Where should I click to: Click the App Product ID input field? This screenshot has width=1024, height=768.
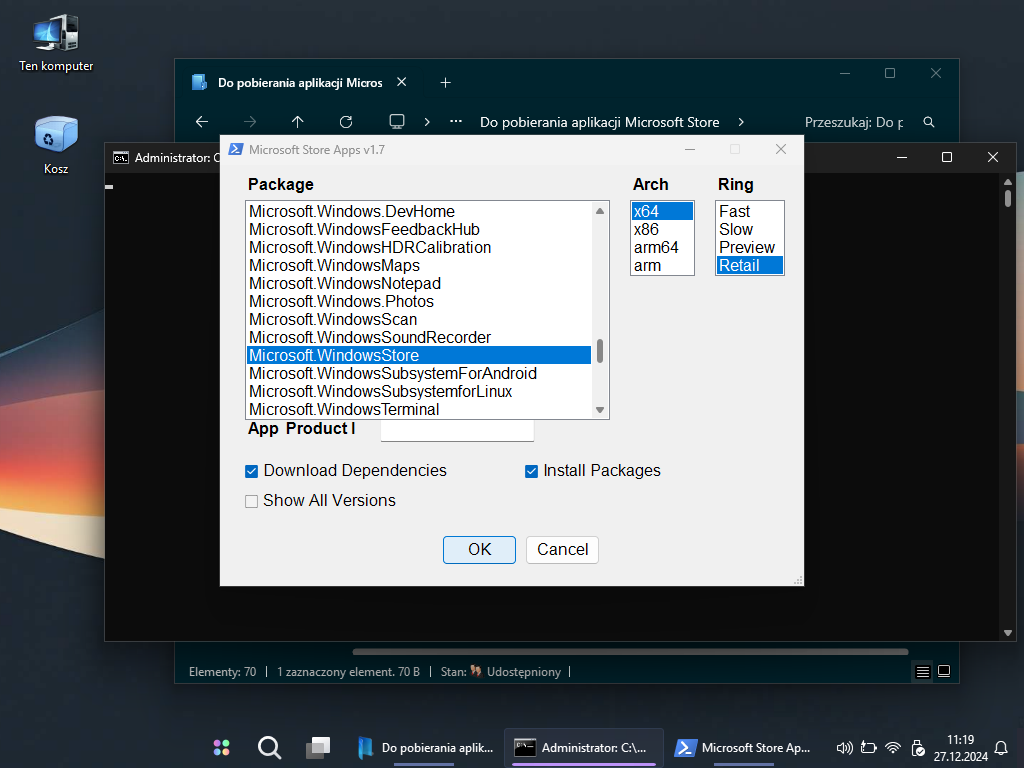tap(457, 430)
